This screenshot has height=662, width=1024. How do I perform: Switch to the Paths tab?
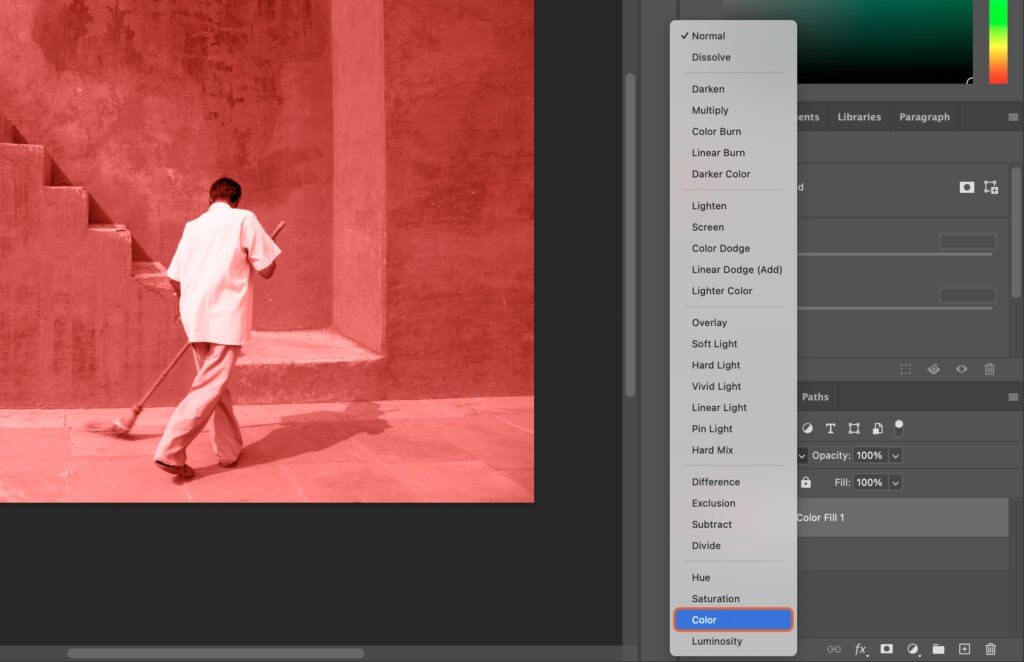tap(815, 397)
